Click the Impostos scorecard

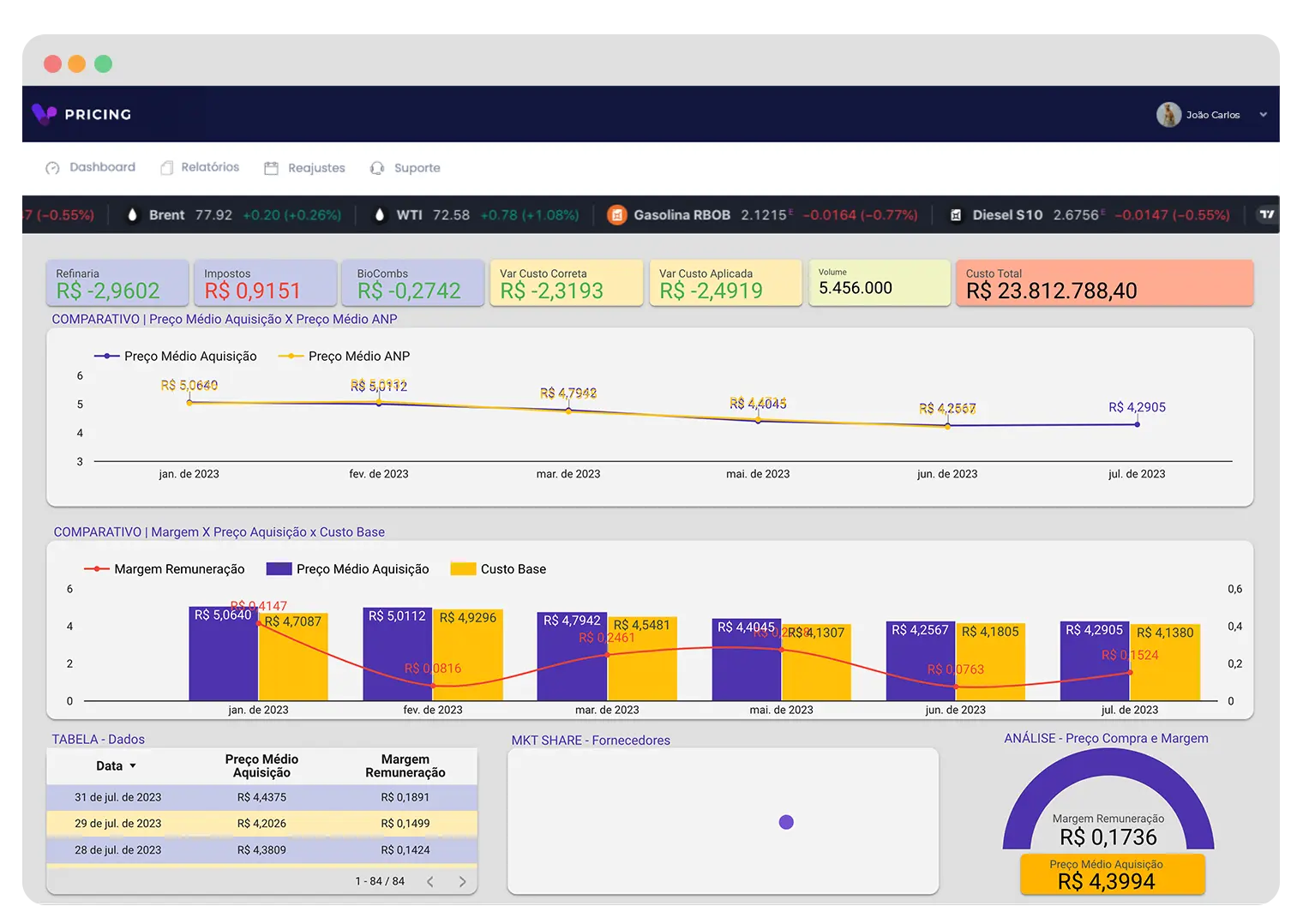point(265,283)
